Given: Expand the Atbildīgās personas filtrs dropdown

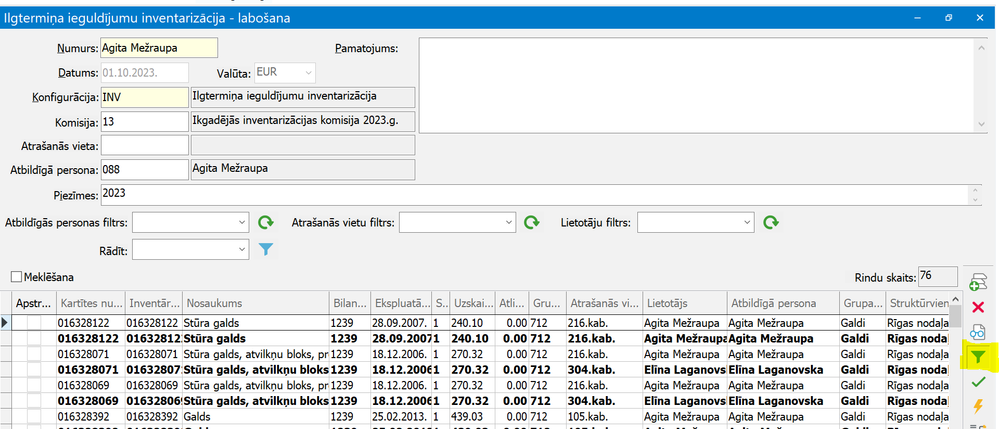Looking at the screenshot, I should 241,222.
